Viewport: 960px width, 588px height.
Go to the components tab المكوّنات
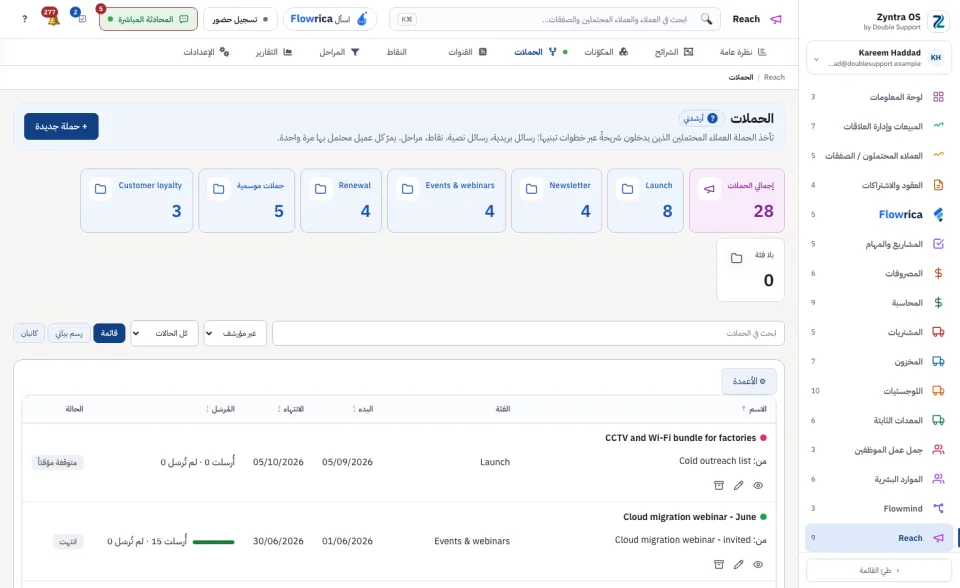tap(606, 52)
